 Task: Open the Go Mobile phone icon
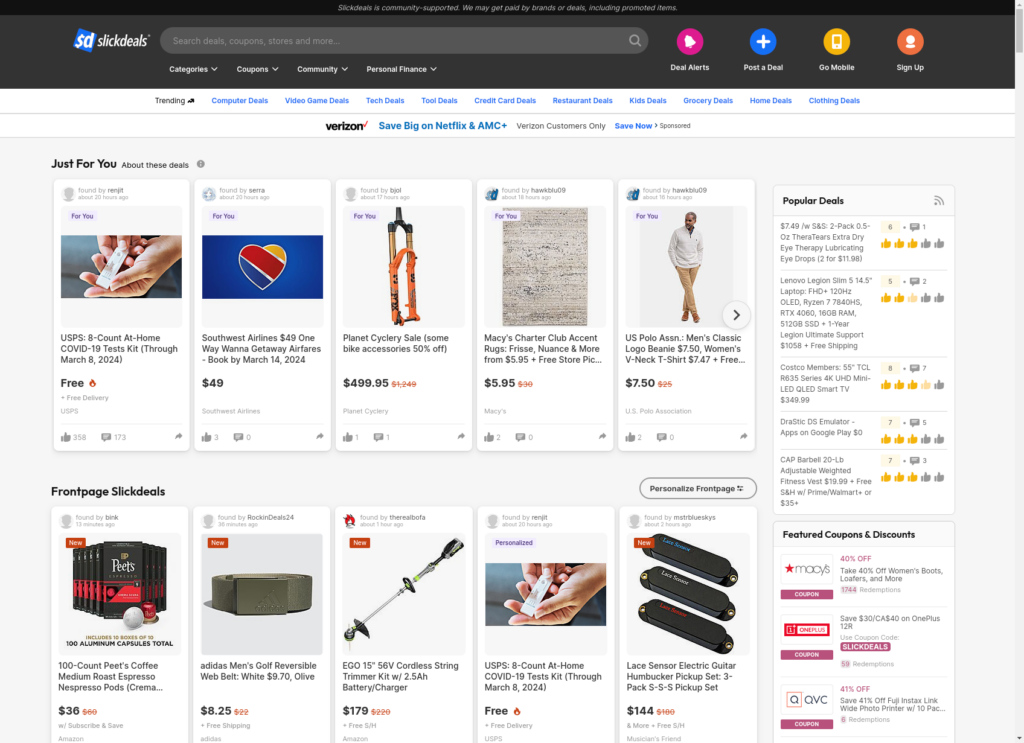point(837,42)
